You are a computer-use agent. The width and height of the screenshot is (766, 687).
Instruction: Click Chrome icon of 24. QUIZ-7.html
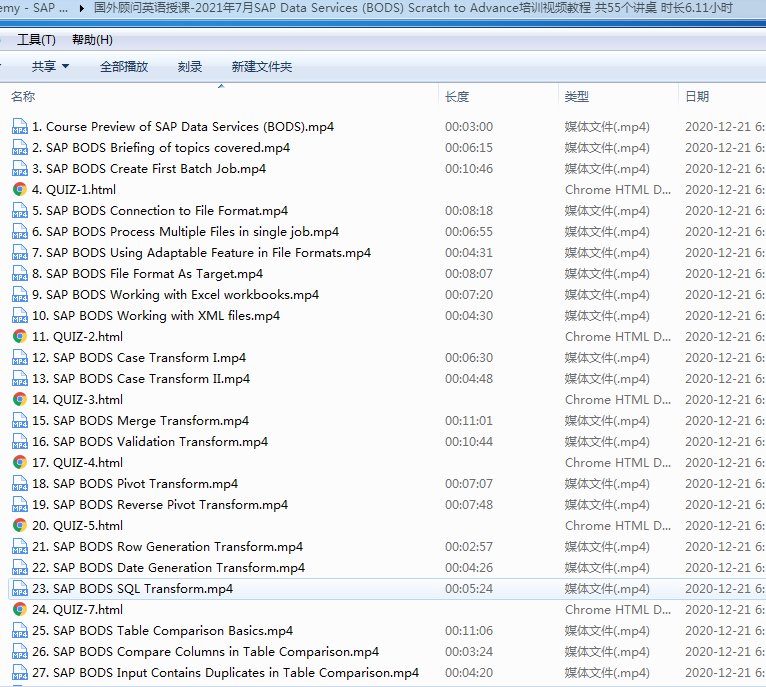click(x=20, y=610)
